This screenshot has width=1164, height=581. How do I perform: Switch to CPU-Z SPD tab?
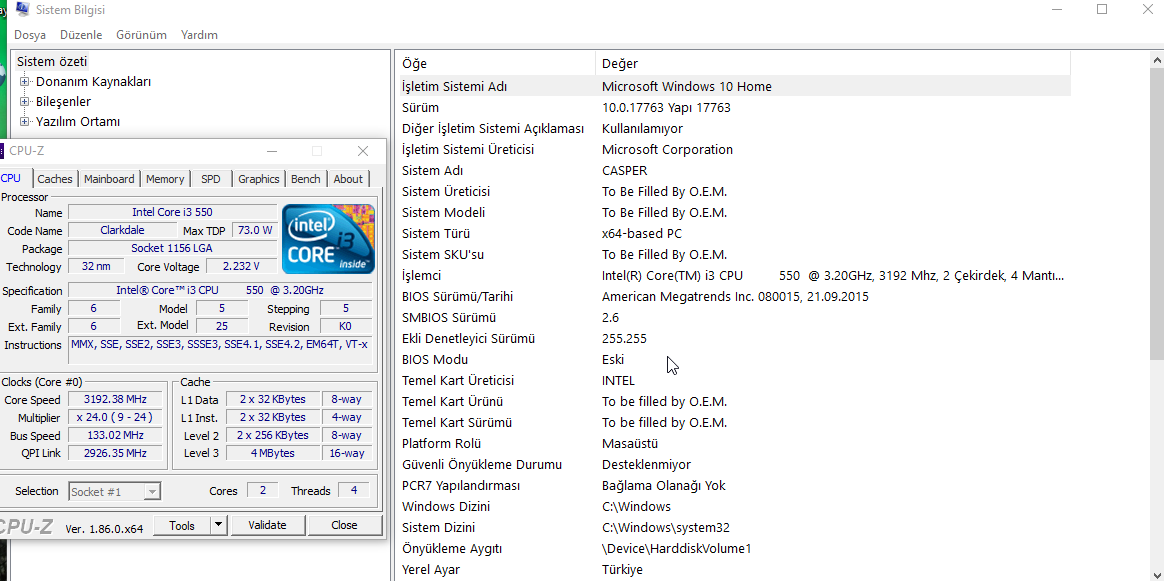[211, 179]
